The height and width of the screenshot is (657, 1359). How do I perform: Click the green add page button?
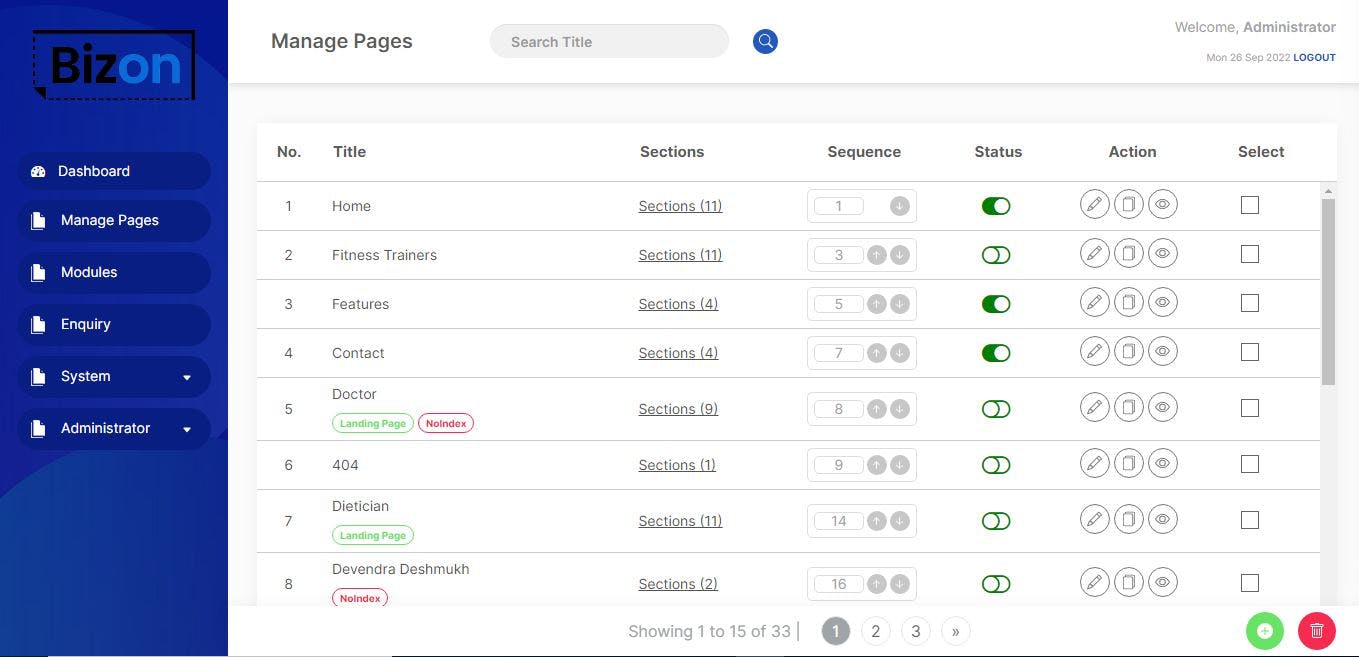point(1264,631)
